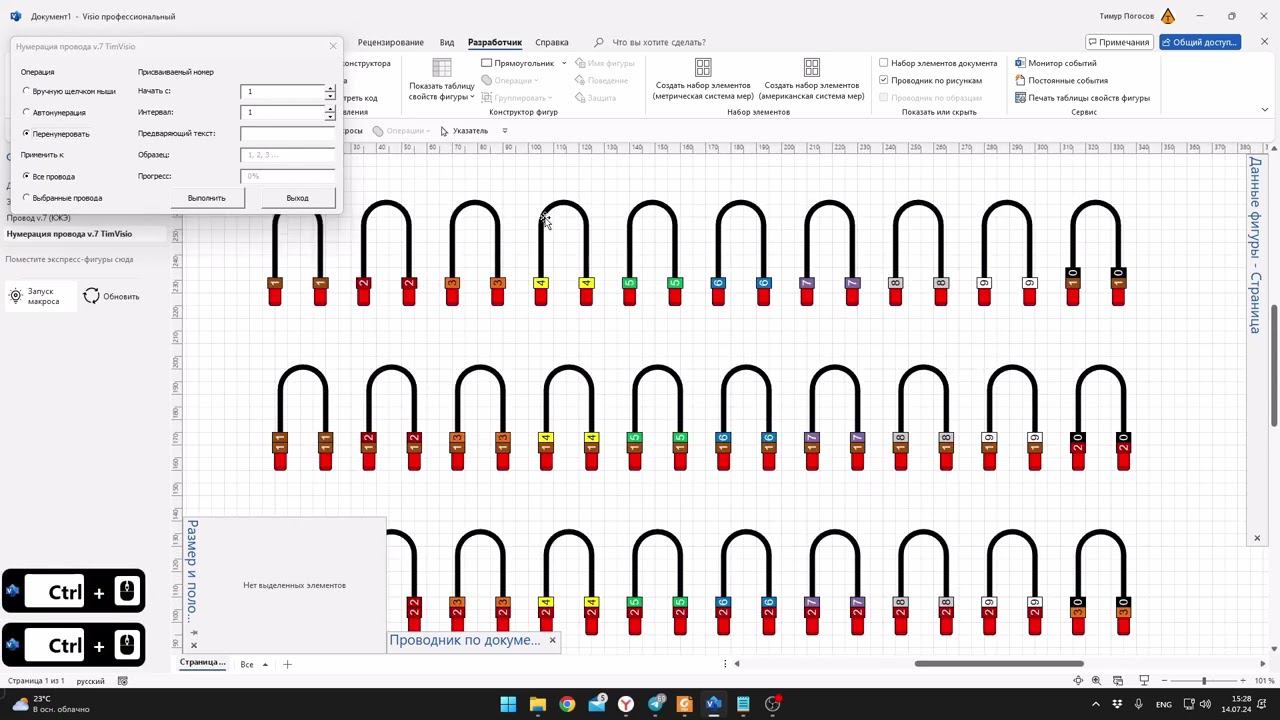Screen dimensions: 1280x720
Task: Uncheck Проводник по рисункам checkbox
Action: 884,80
